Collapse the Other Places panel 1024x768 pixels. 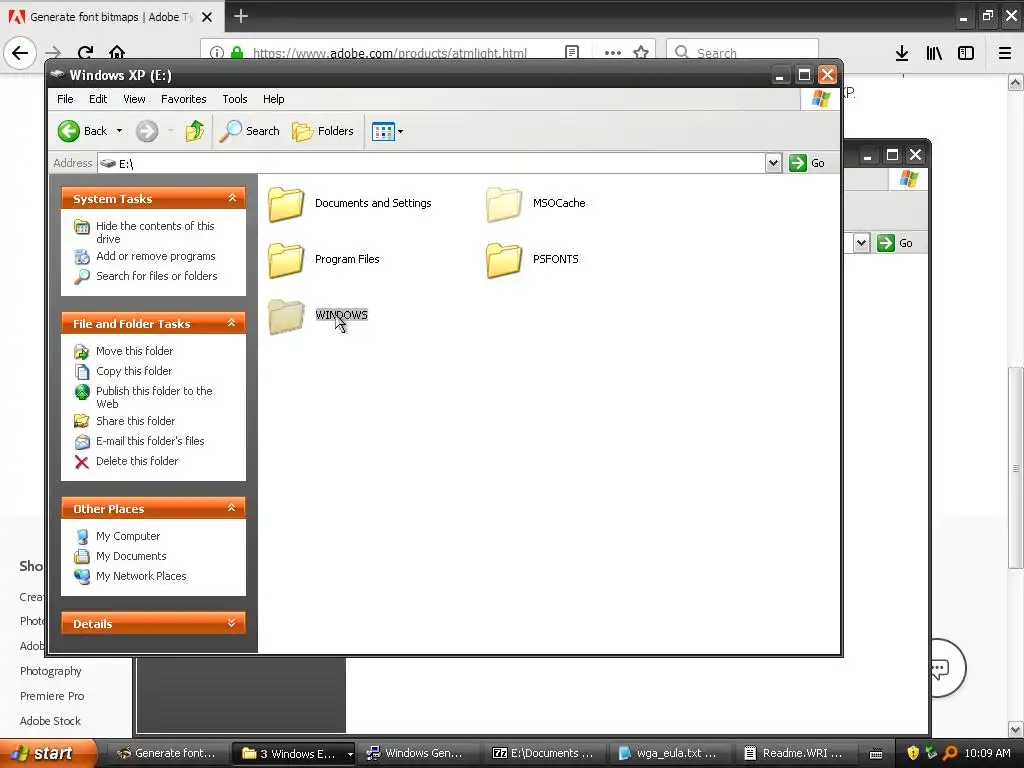pos(232,508)
